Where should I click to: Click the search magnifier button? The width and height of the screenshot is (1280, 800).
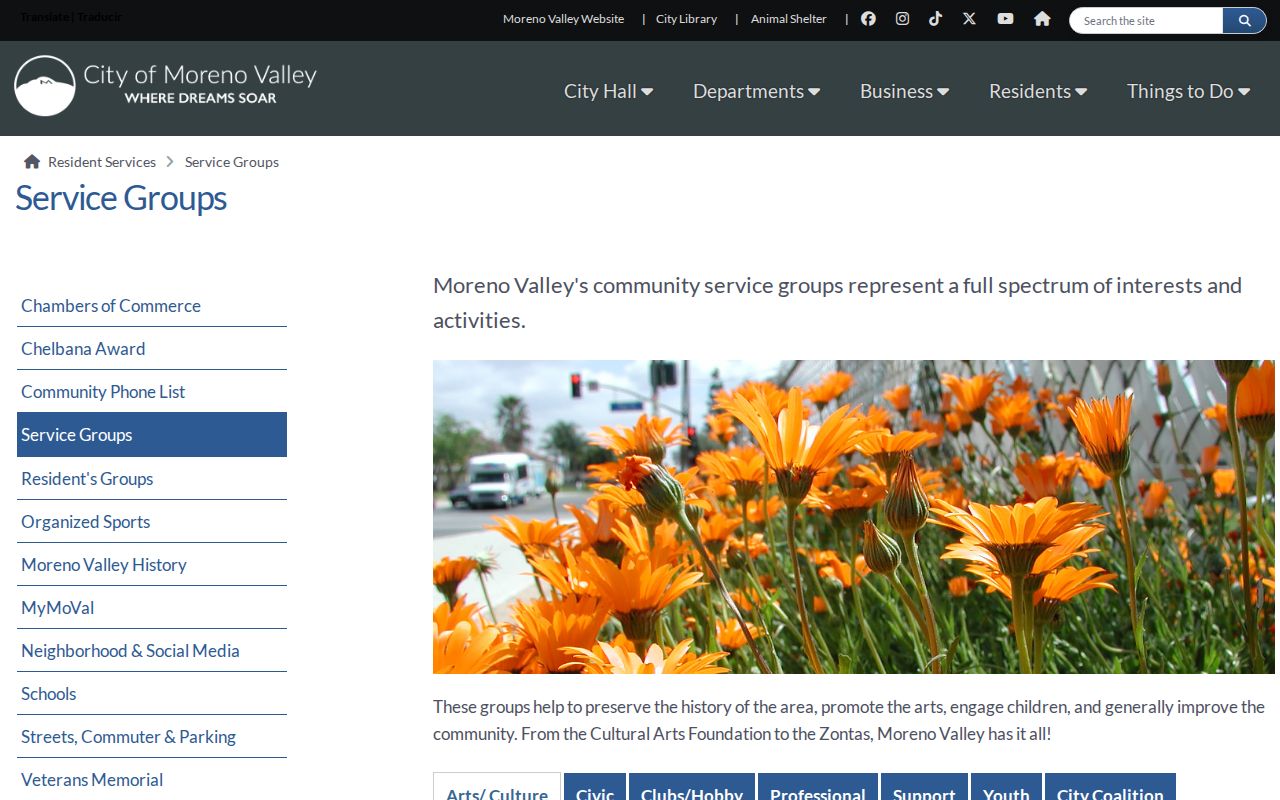[x=1245, y=20]
